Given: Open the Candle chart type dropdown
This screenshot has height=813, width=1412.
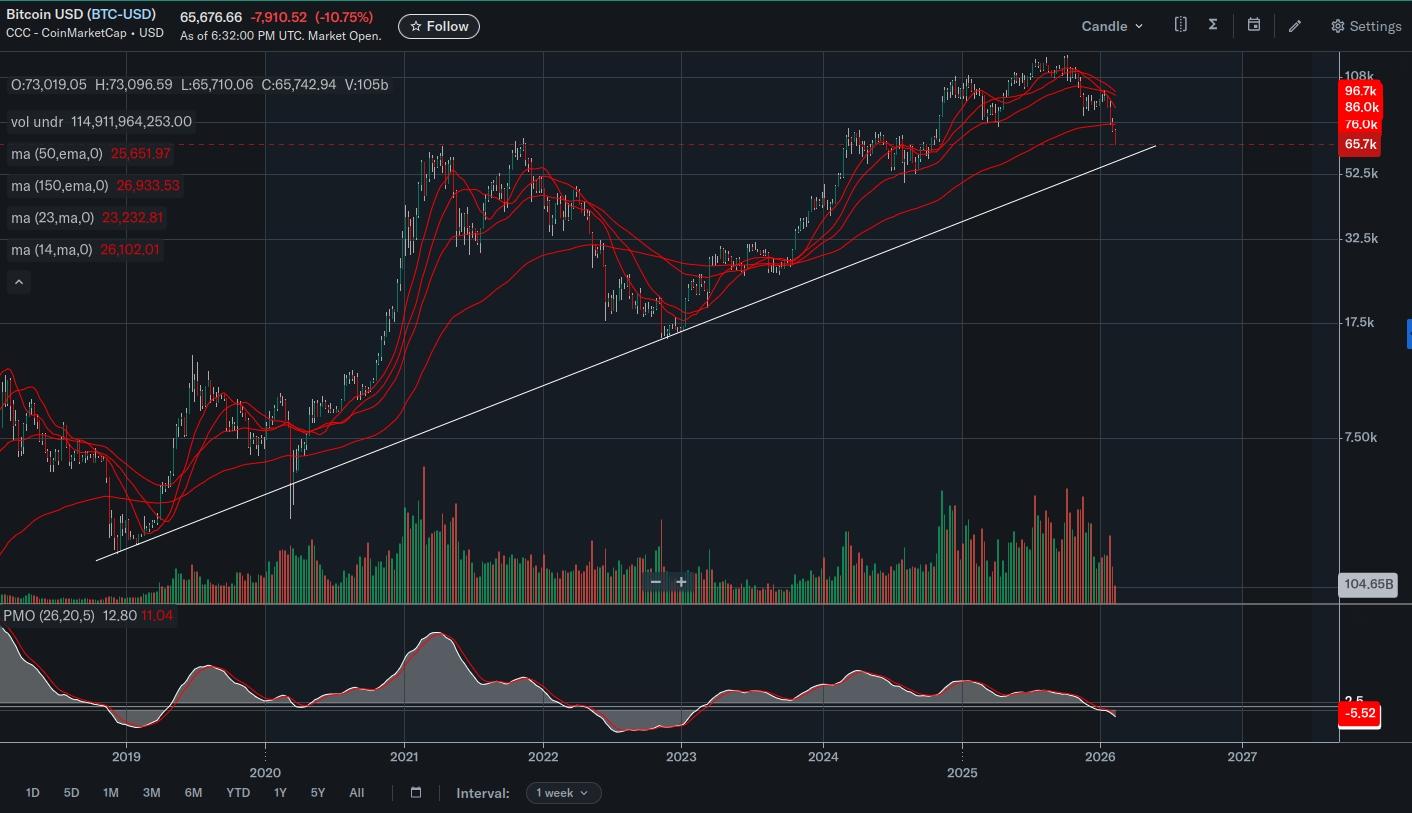Looking at the screenshot, I should click(x=1112, y=26).
